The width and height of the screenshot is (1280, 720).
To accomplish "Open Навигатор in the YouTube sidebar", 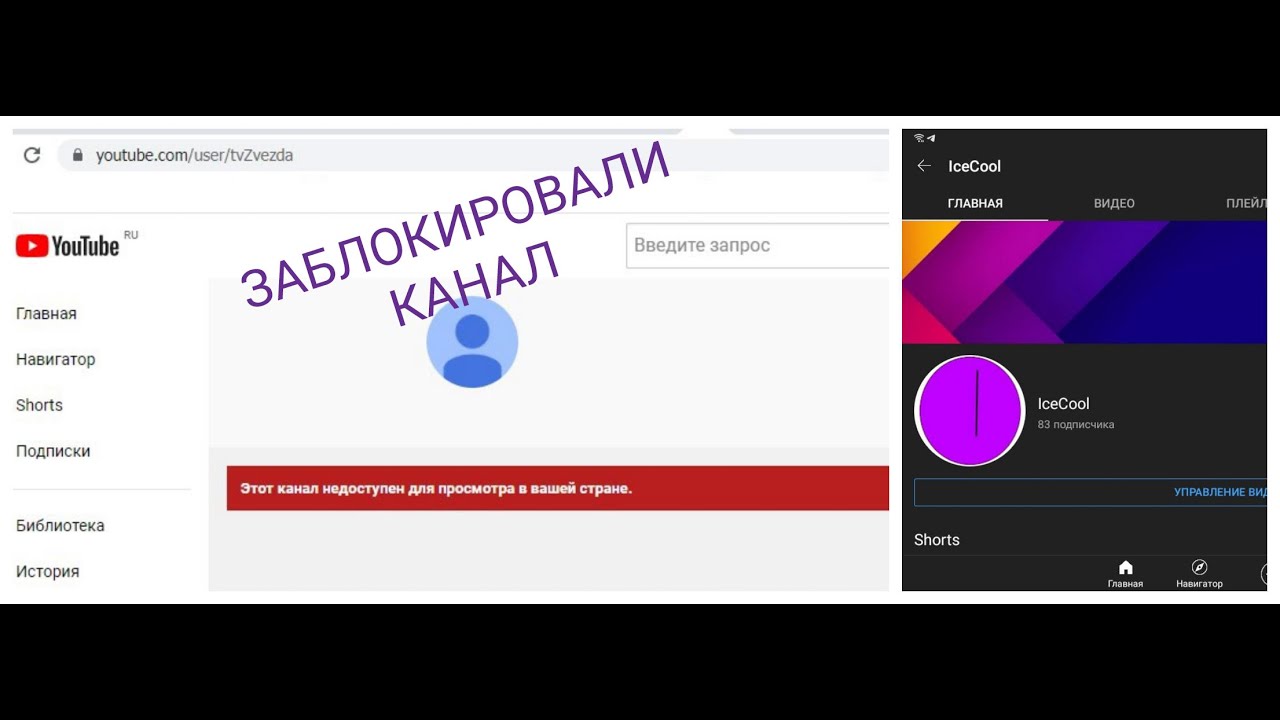I will pyautogui.click(x=56, y=359).
